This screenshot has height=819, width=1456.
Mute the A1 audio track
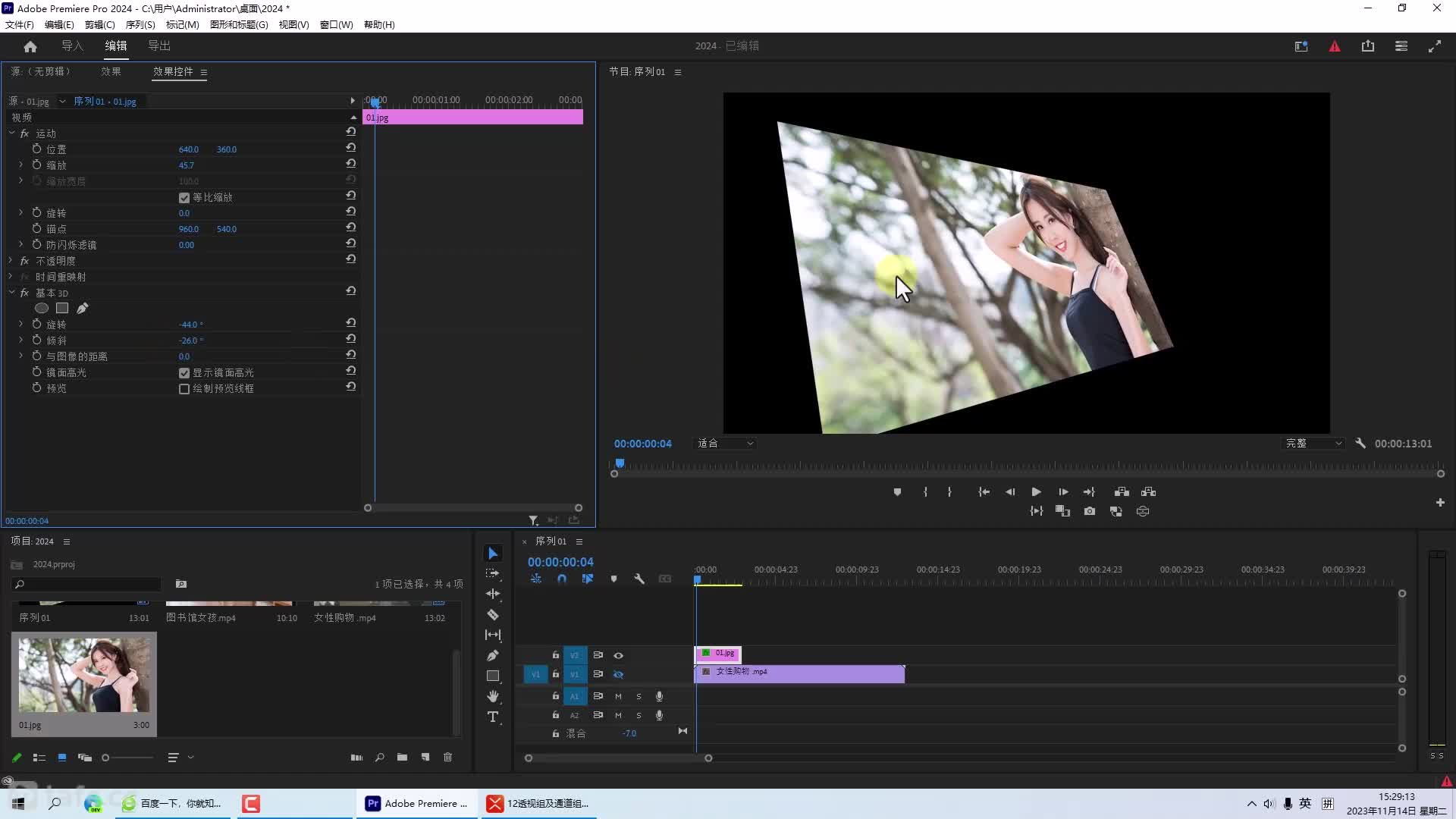point(618,696)
